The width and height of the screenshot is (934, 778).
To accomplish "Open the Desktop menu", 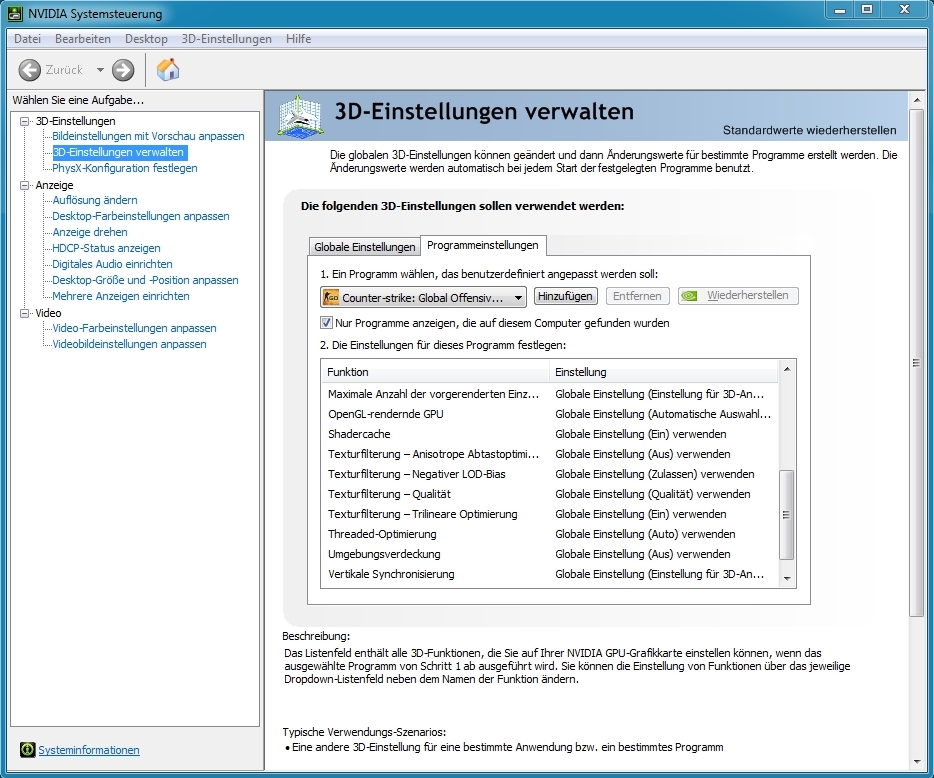I will click(x=146, y=39).
